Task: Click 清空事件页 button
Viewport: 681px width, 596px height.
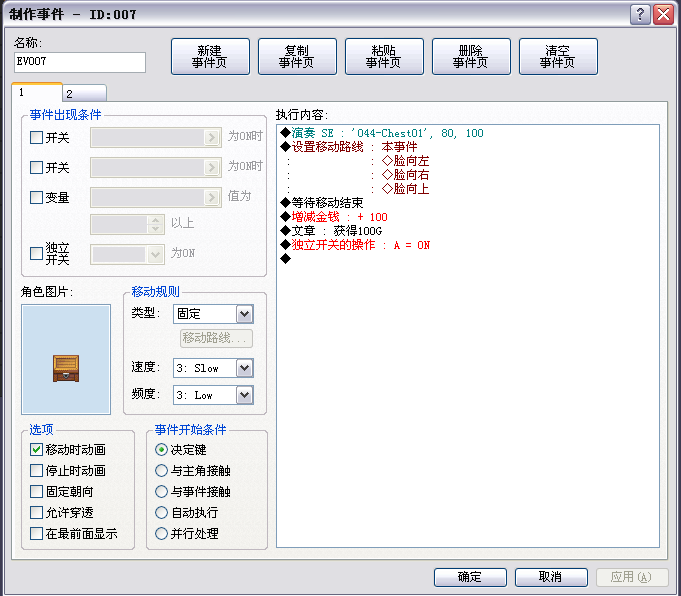Action: (x=558, y=56)
